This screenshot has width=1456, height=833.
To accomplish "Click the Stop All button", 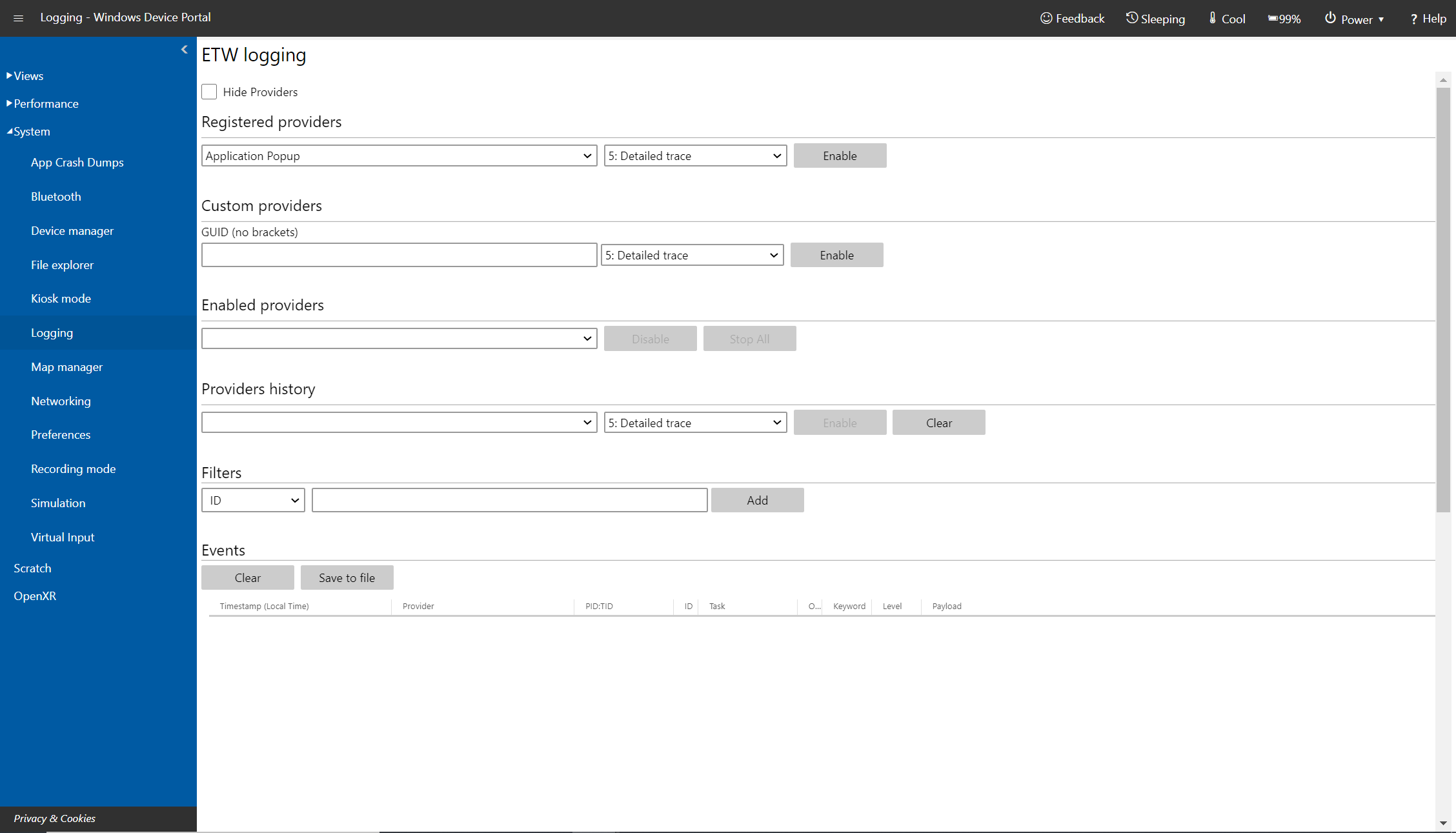I will [749, 338].
